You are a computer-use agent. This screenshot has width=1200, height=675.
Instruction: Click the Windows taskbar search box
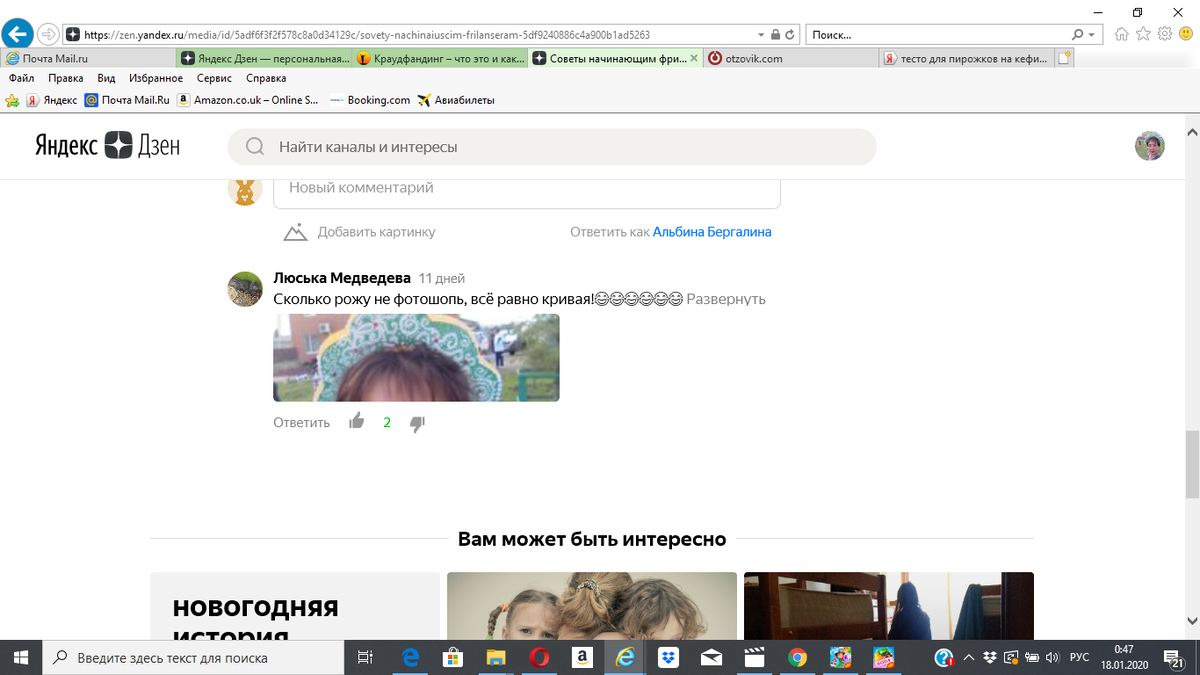pyautogui.click(x=193, y=657)
